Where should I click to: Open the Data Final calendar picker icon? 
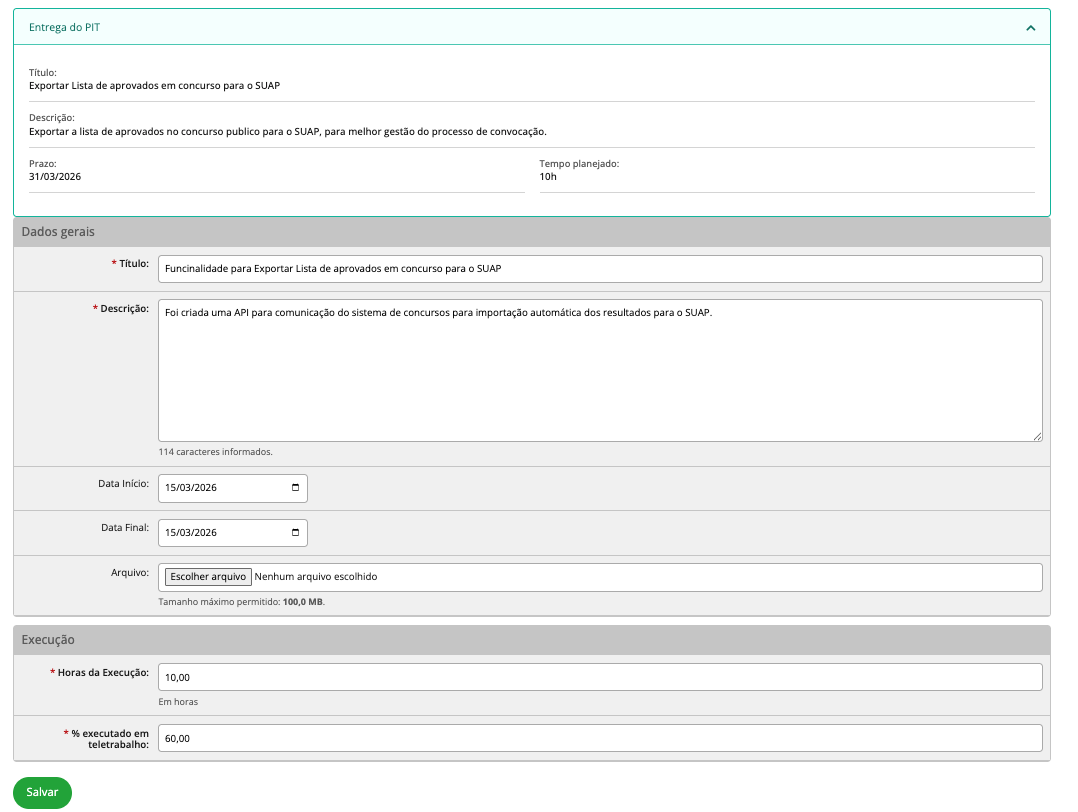295,533
